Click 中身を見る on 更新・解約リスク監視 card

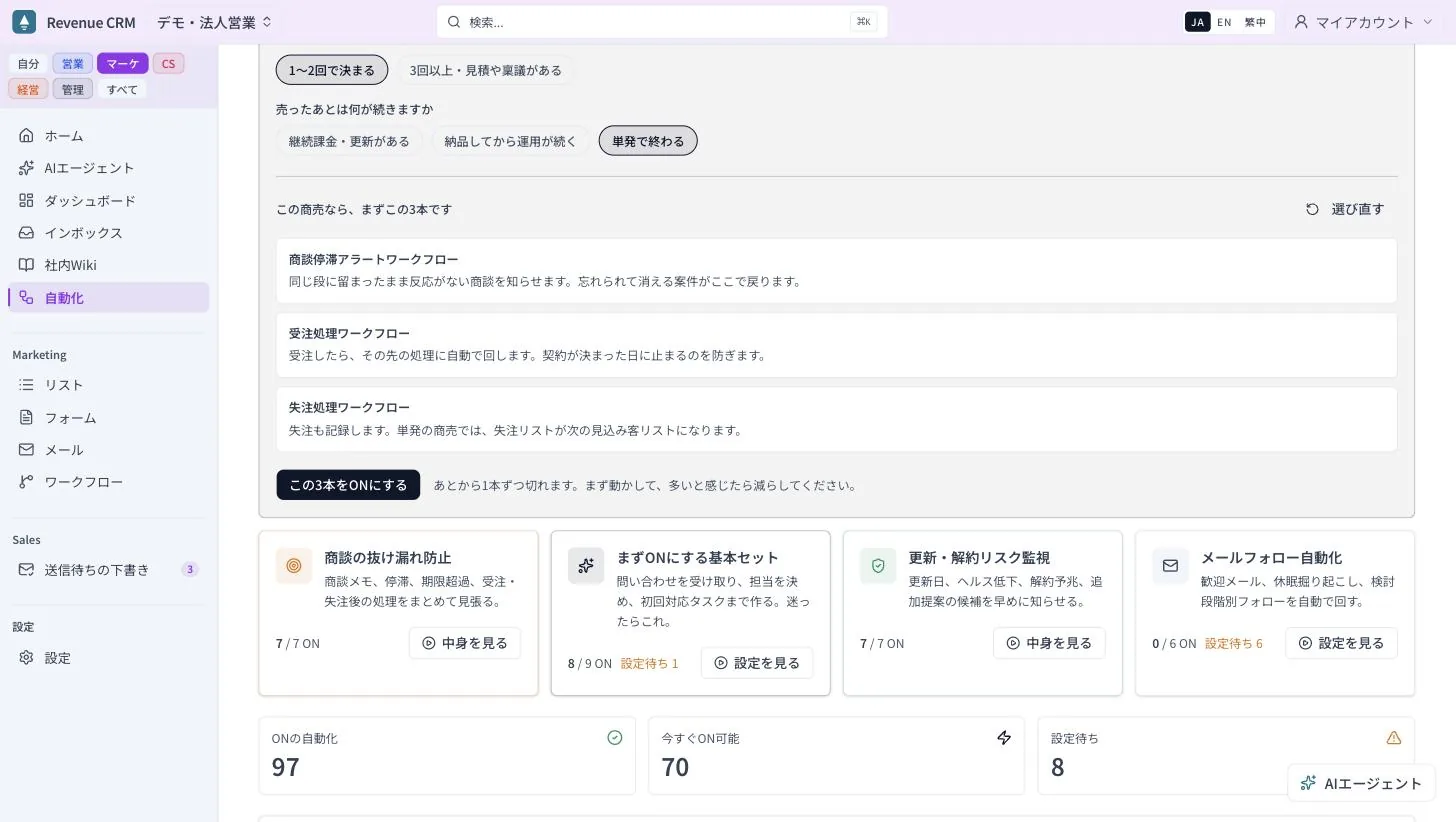point(1049,643)
